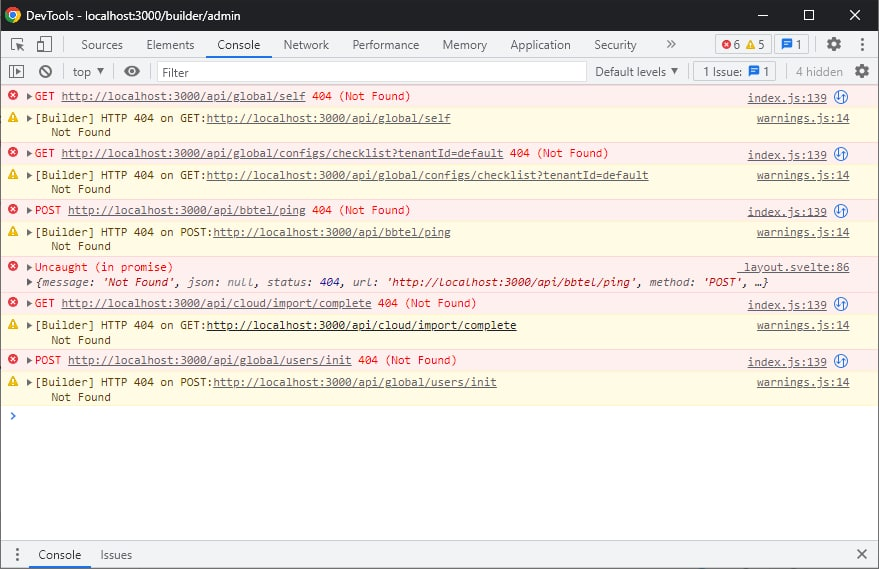Expand the Builder warning for POST bbtel/ping

(29, 233)
